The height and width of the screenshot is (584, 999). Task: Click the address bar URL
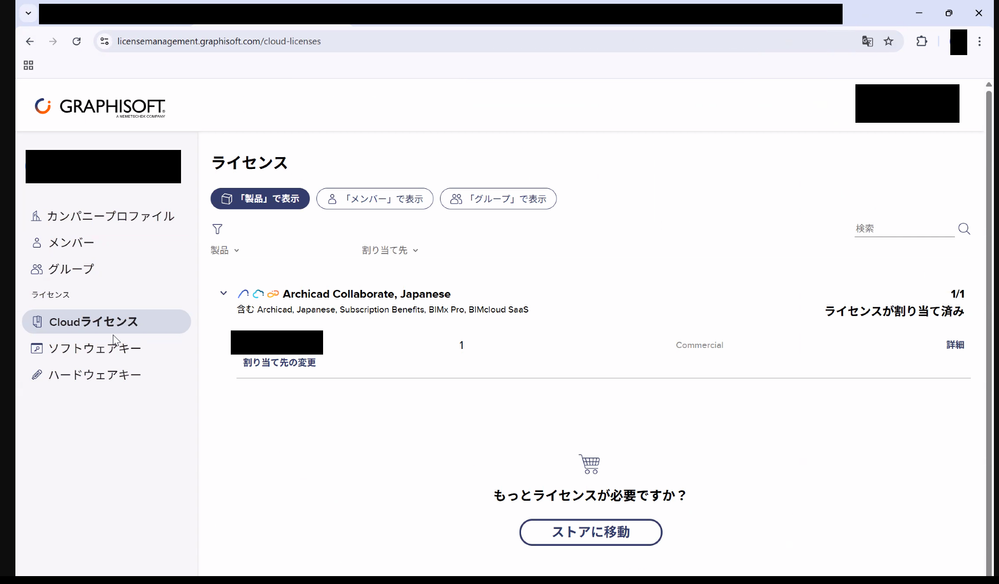point(219,41)
